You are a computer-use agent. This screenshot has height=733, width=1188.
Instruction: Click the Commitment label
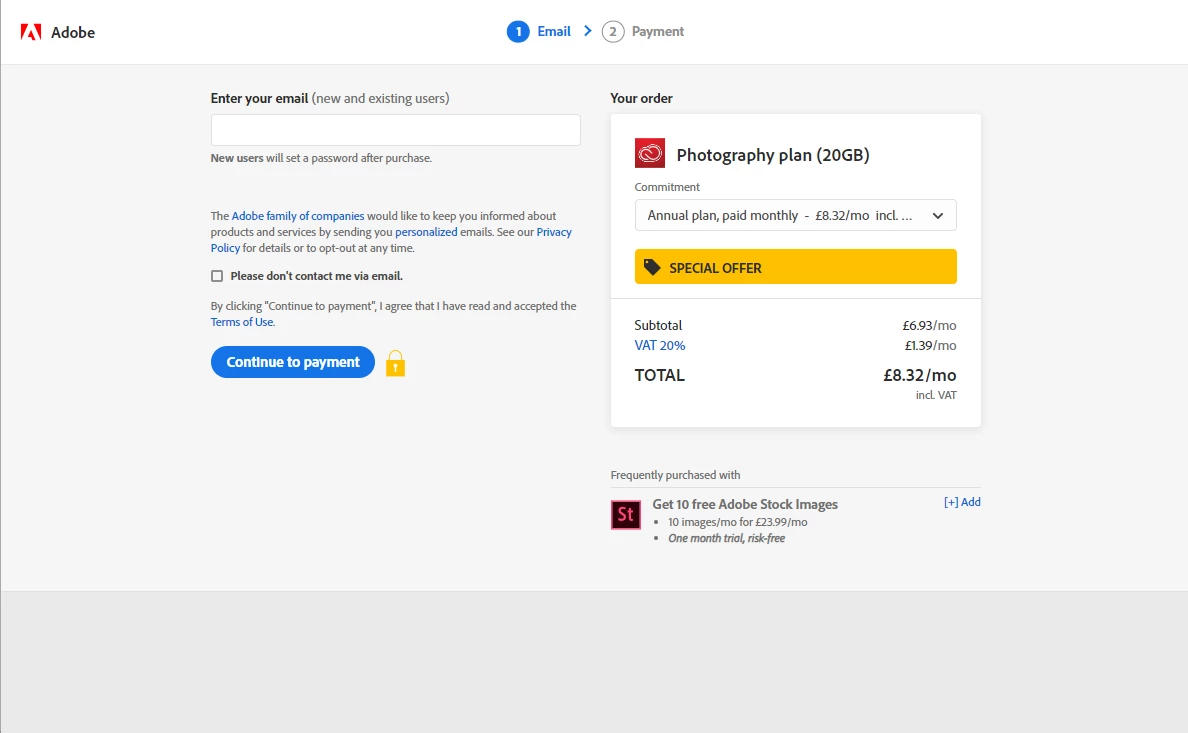click(667, 187)
